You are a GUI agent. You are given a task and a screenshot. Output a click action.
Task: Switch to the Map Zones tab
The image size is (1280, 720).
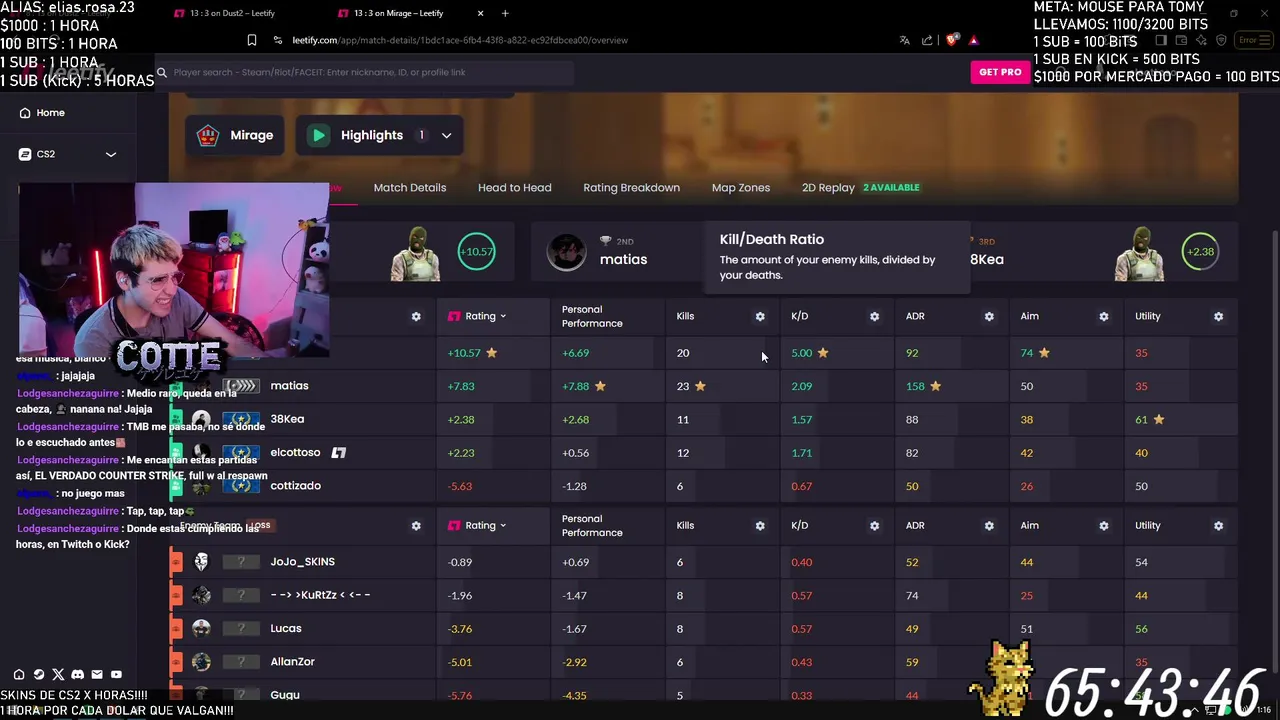[741, 188]
